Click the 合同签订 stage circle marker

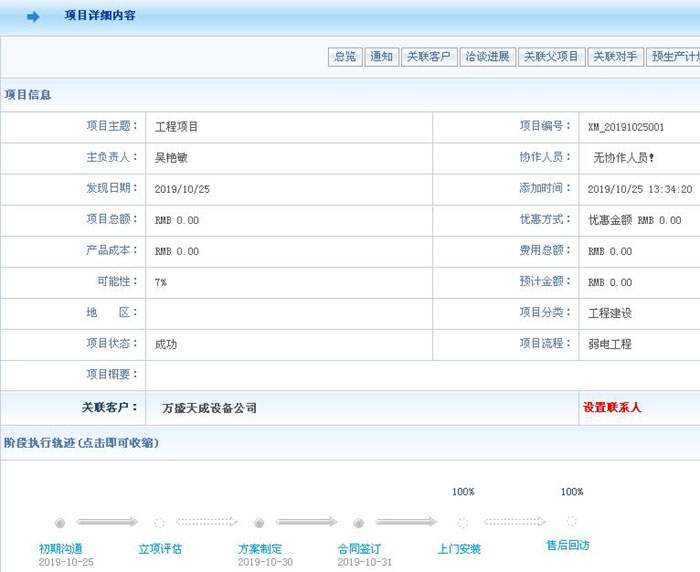(358, 522)
